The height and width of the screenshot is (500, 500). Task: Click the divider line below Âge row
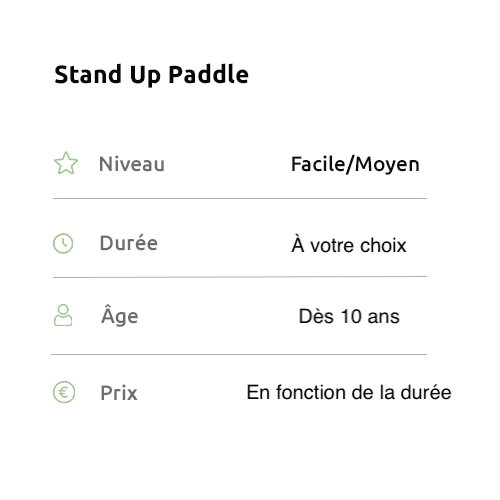pos(239,354)
